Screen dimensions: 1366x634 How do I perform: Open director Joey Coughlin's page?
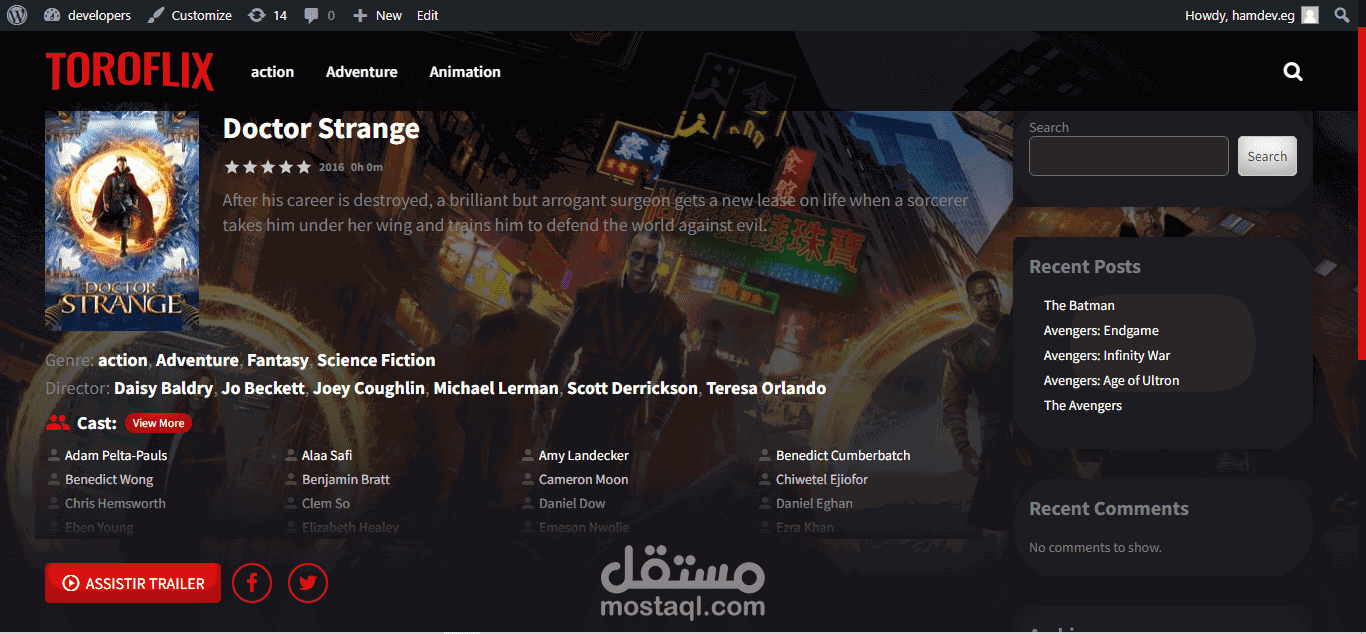[369, 388]
